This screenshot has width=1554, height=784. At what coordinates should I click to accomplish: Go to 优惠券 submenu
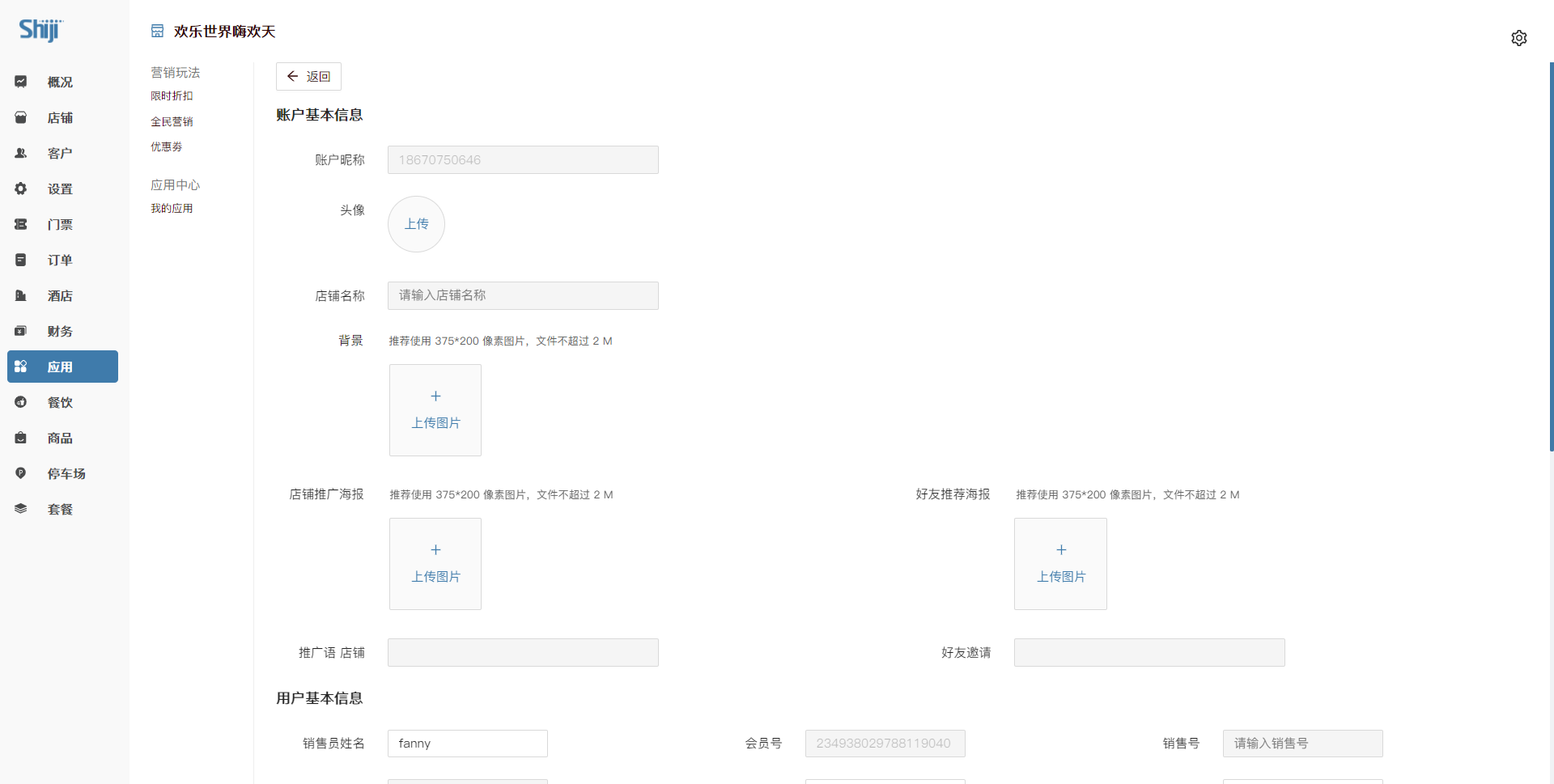(167, 147)
